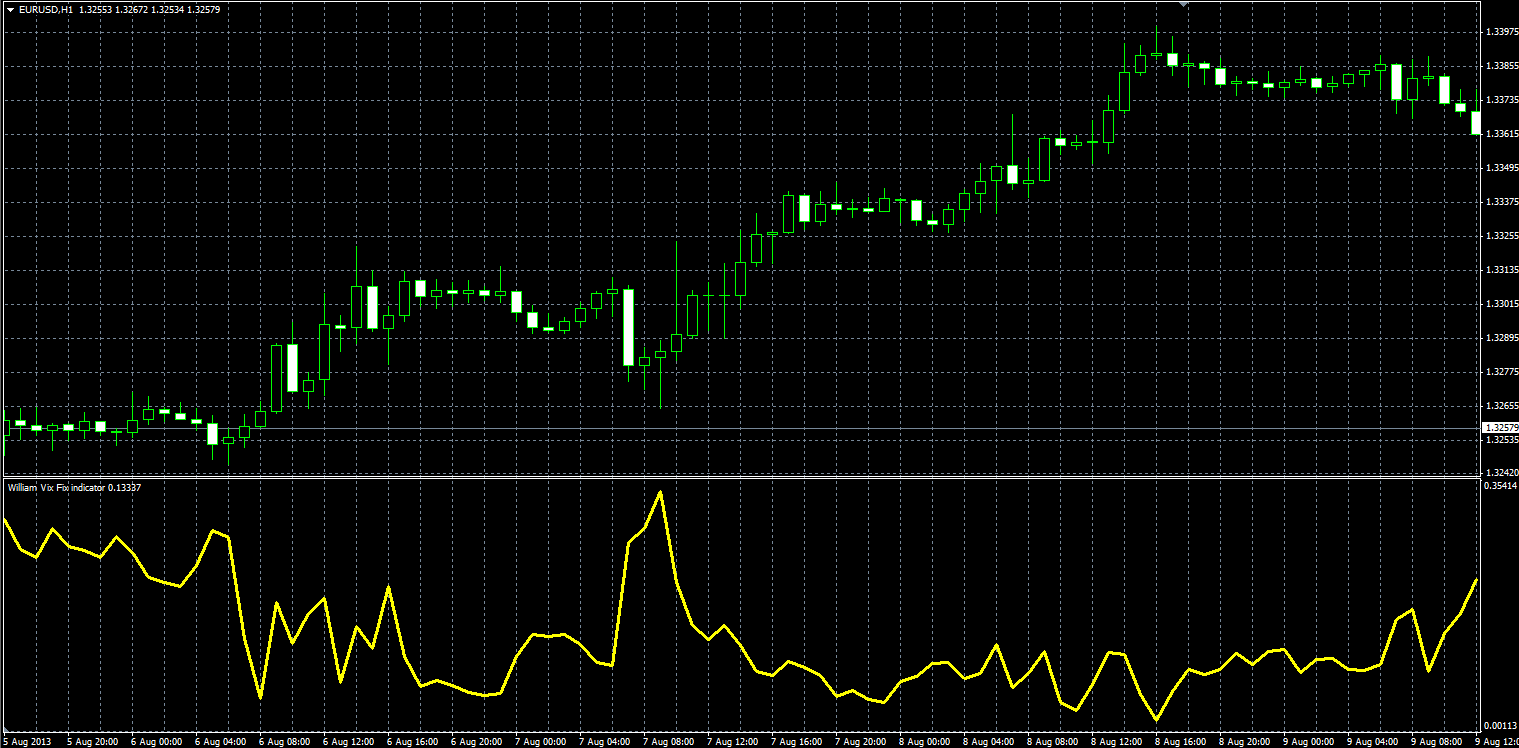The image size is (1519, 748).
Task: Click the 1.32895 price scale label
Action: (1500, 338)
